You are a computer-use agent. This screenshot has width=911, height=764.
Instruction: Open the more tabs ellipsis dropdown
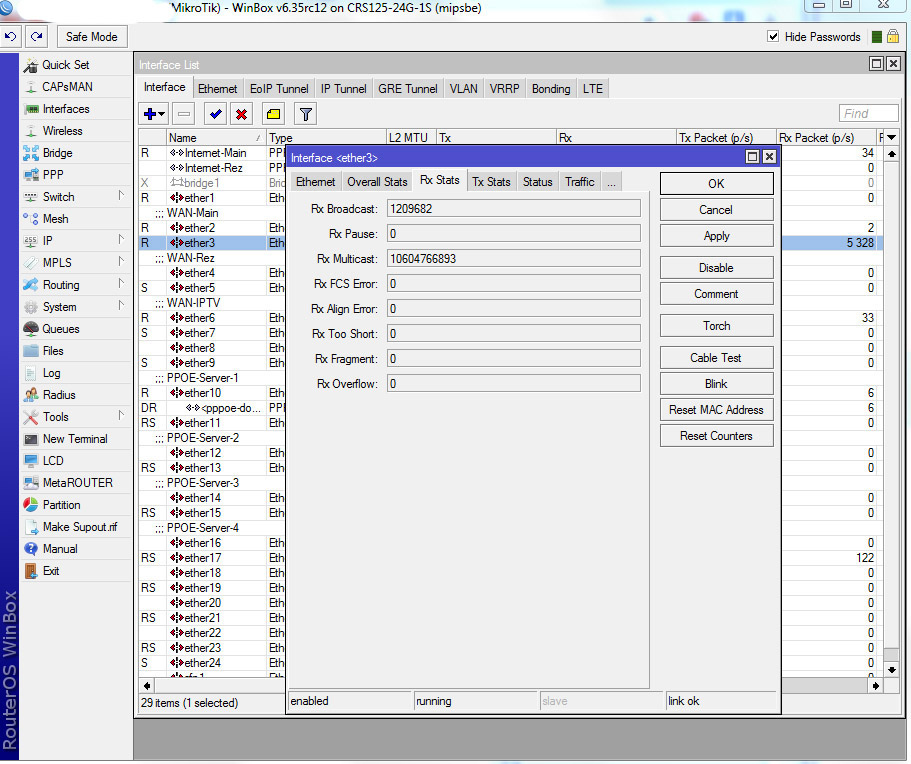pos(611,182)
